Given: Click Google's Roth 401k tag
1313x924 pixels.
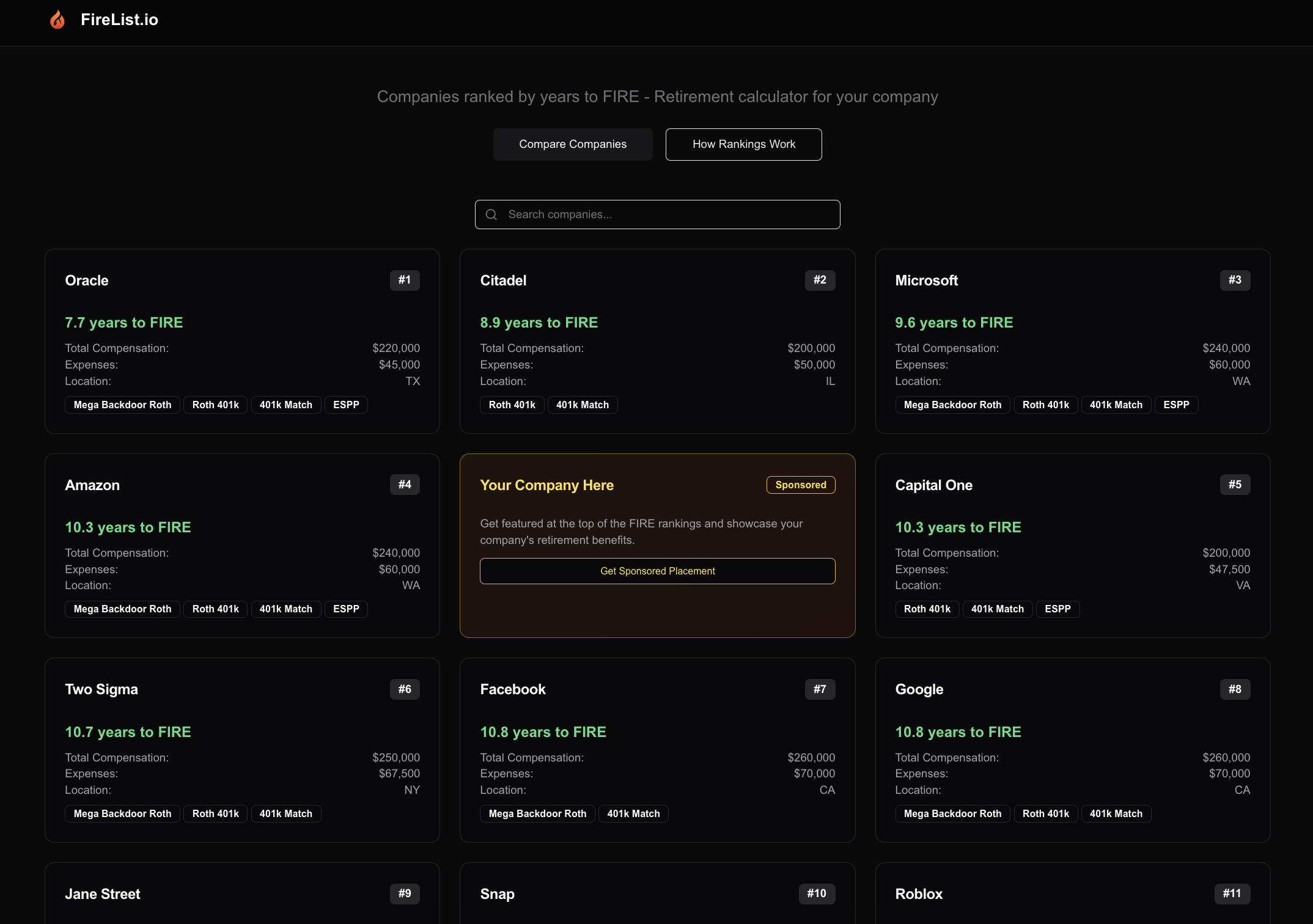Looking at the screenshot, I should pos(1045,813).
